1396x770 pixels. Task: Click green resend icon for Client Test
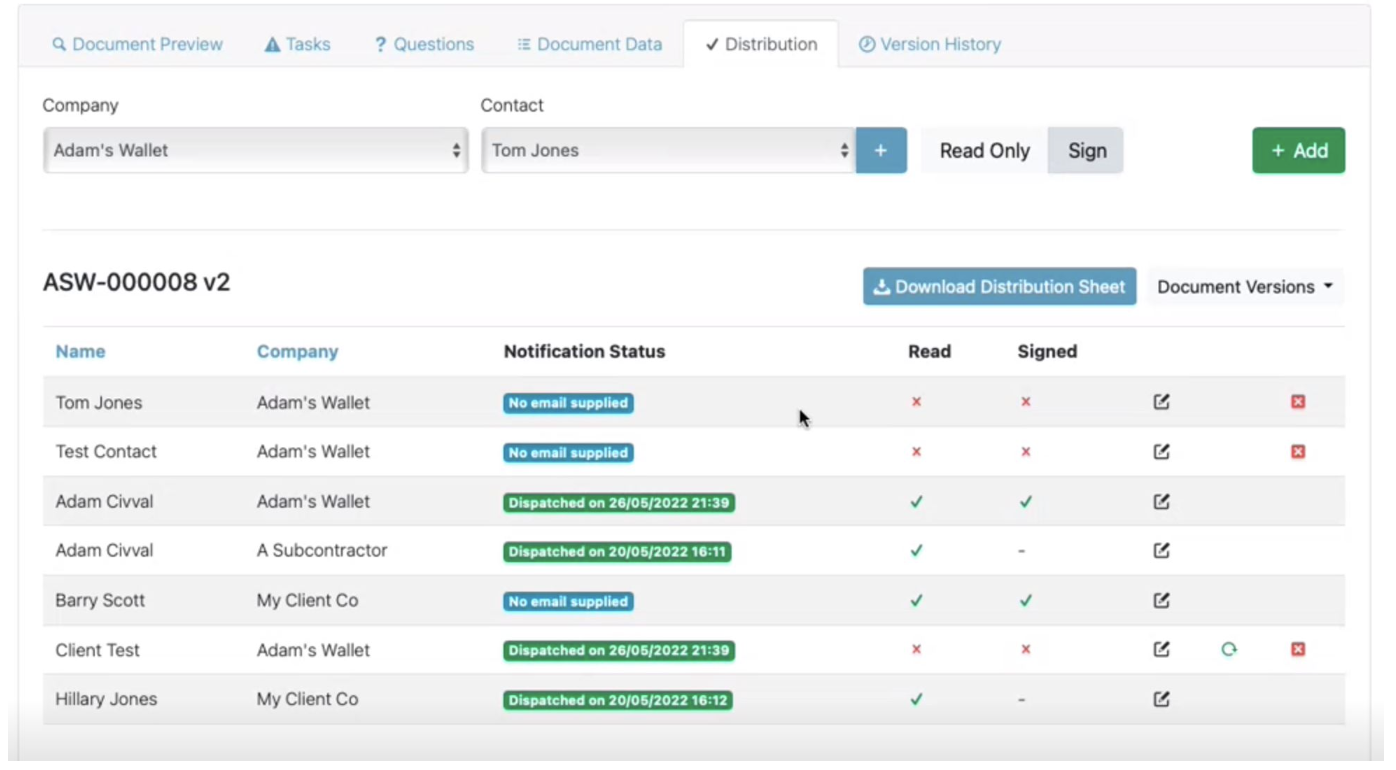tap(1229, 650)
